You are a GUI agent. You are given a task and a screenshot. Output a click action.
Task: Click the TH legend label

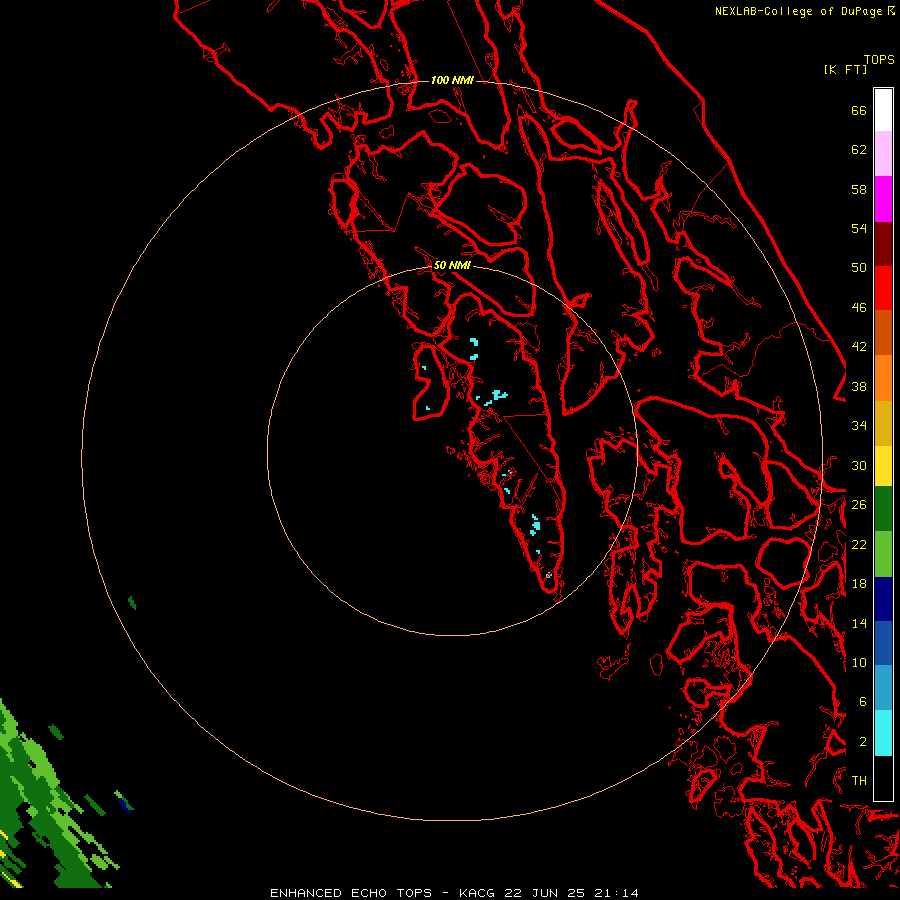tap(859, 781)
